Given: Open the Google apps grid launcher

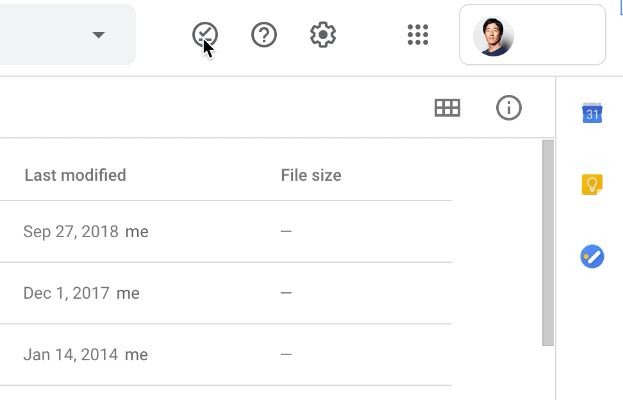Looking at the screenshot, I should [x=418, y=35].
